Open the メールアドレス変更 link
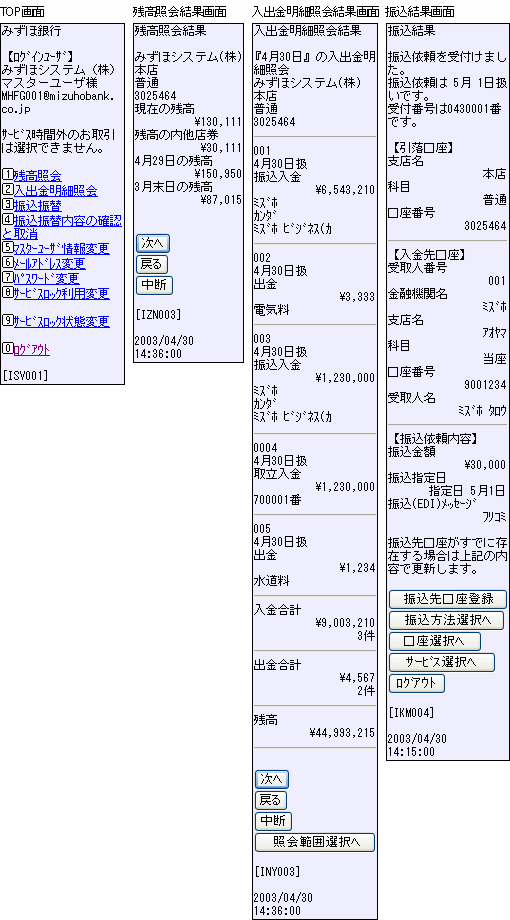Screen dimensions: 510x920 click(x=49, y=263)
